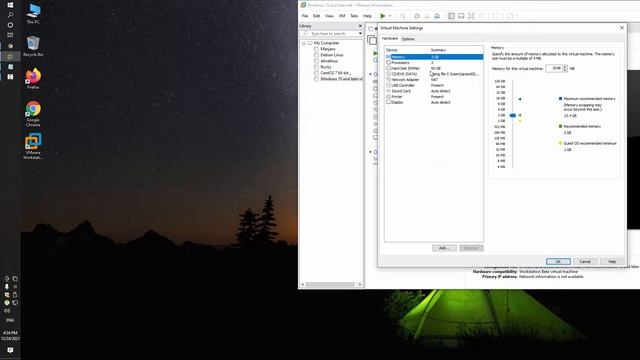Launch Firefox from the desktop
Viewport: 640px width, 360px height.
(x=33, y=79)
